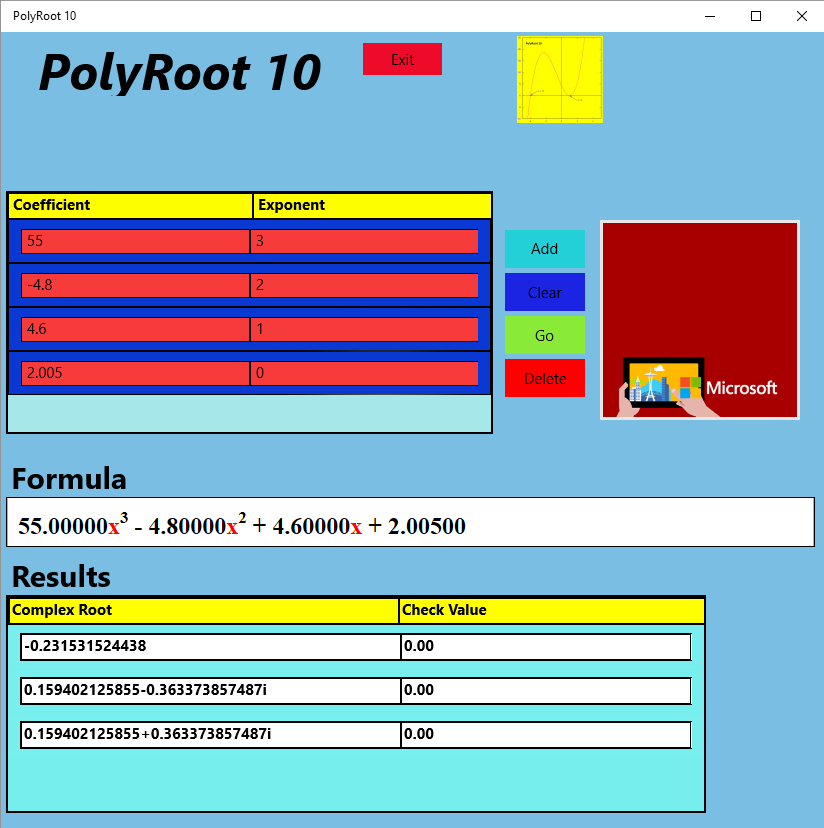Click the Microsoft advertisement banner
This screenshot has height=828, width=824.
point(700,320)
